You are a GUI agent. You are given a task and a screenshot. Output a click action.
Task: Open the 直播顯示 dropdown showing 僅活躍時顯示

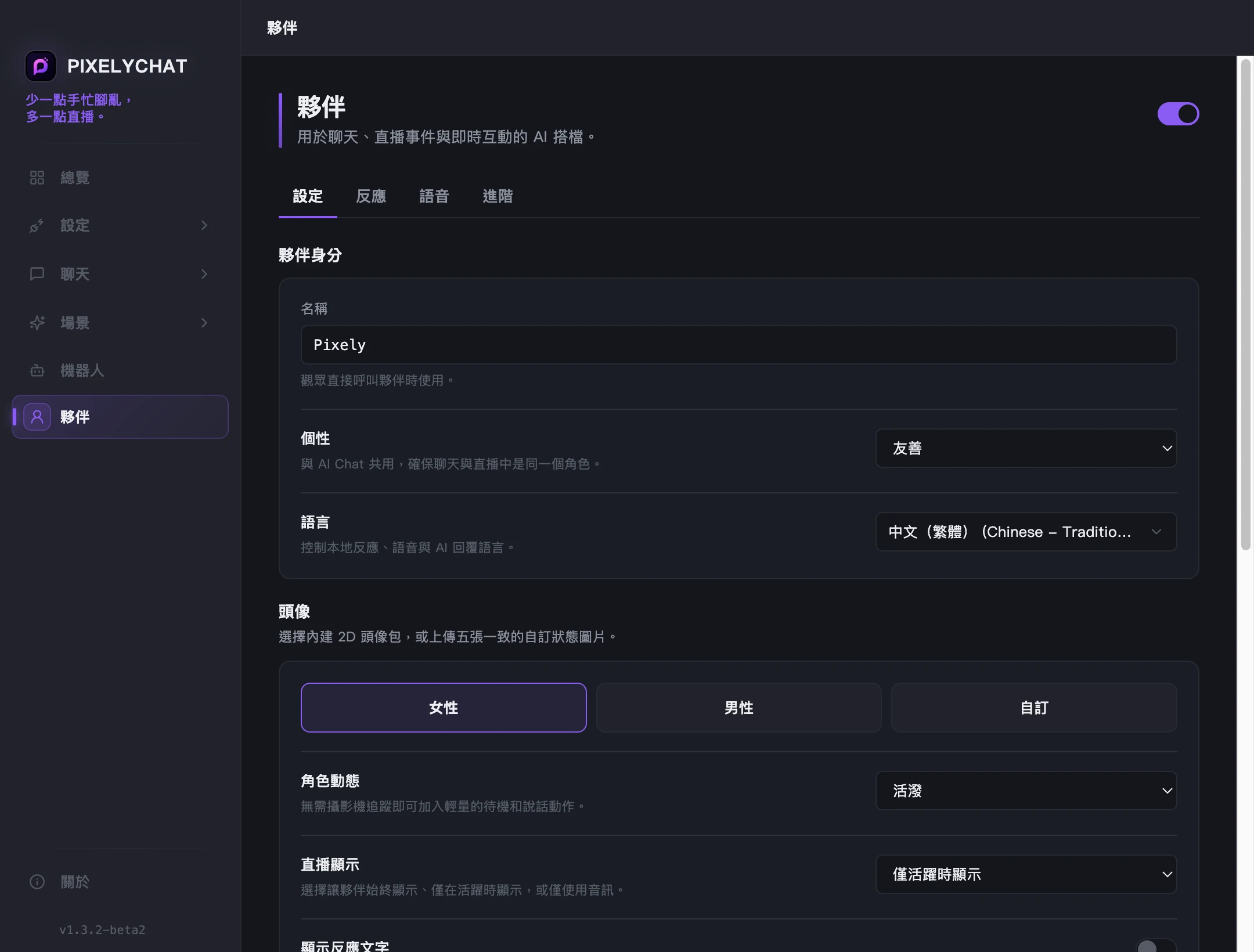coord(1026,874)
